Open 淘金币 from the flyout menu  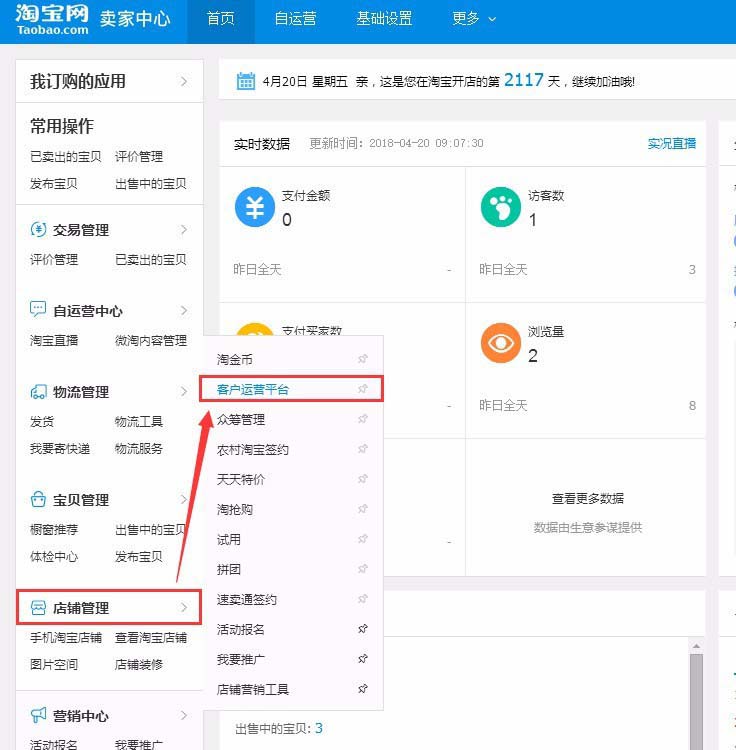click(234, 359)
